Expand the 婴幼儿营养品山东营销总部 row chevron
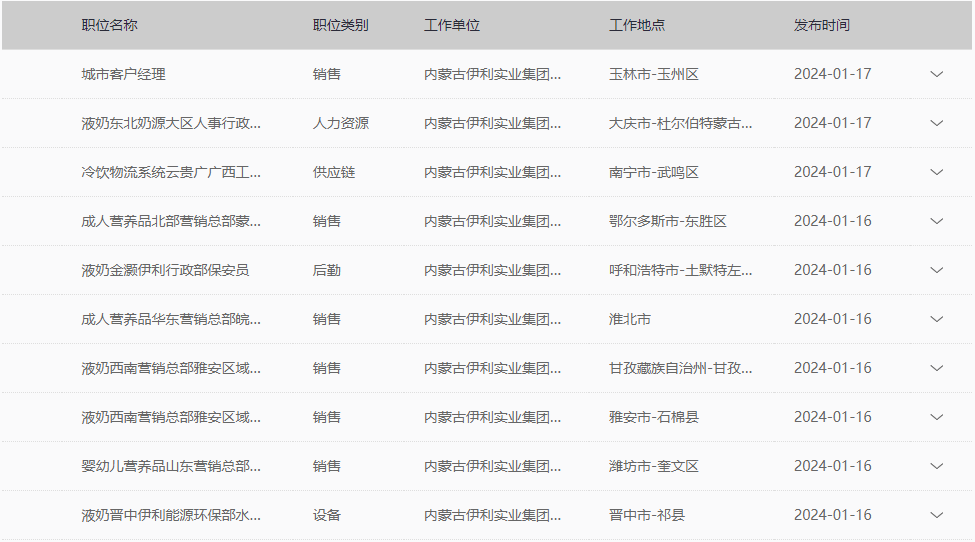 (936, 466)
